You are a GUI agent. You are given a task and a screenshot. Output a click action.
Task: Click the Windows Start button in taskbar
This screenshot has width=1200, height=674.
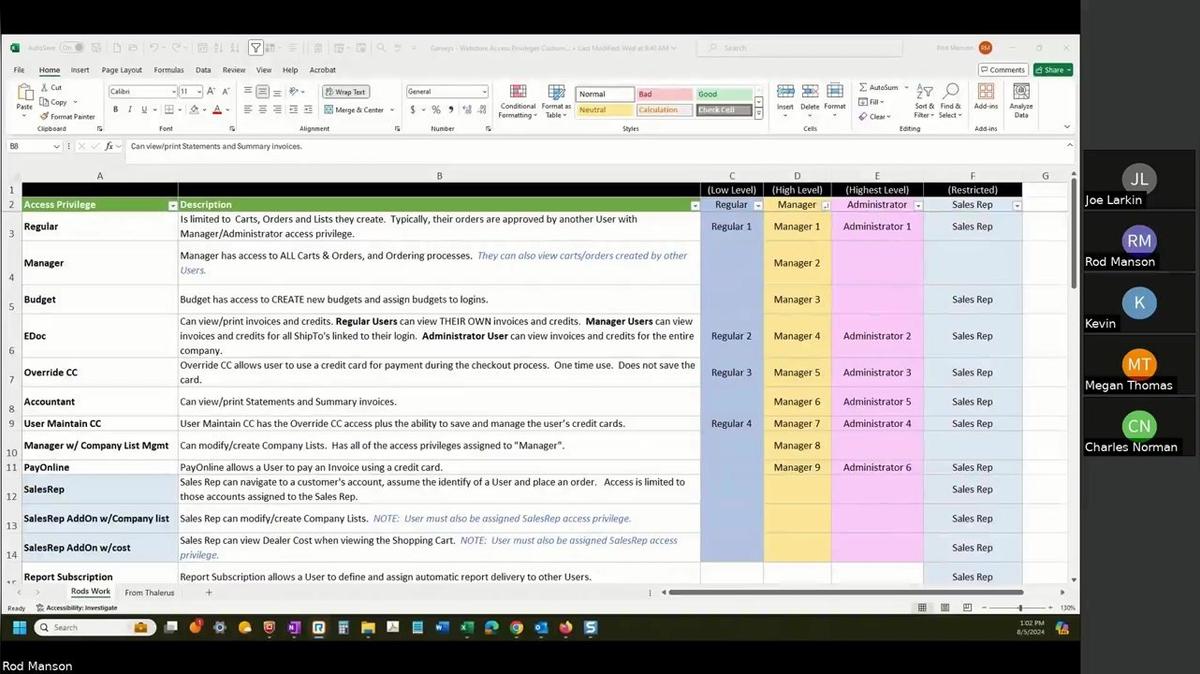click(19, 628)
